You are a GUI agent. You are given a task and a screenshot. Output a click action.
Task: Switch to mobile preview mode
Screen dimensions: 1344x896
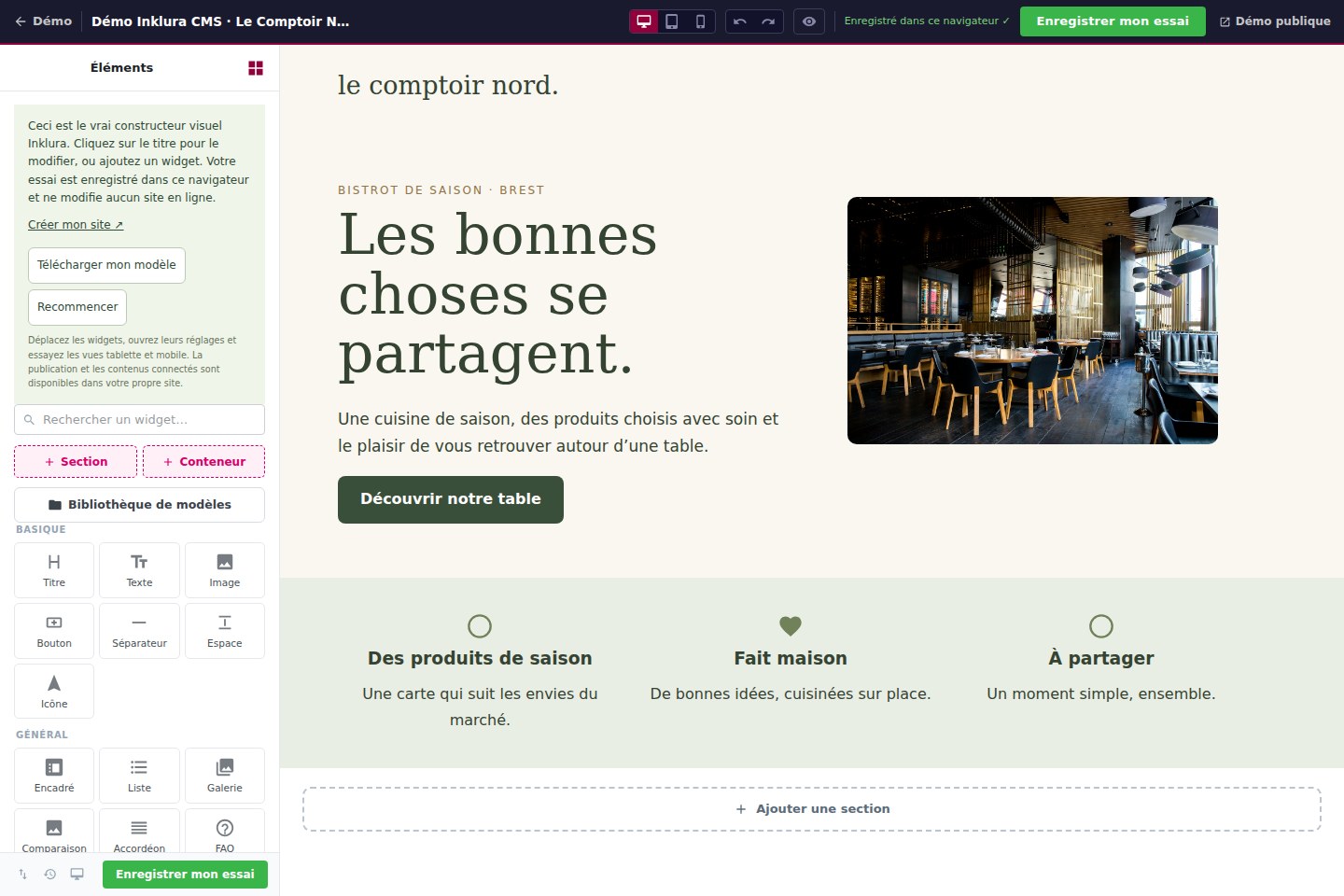pyautogui.click(x=700, y=21)
